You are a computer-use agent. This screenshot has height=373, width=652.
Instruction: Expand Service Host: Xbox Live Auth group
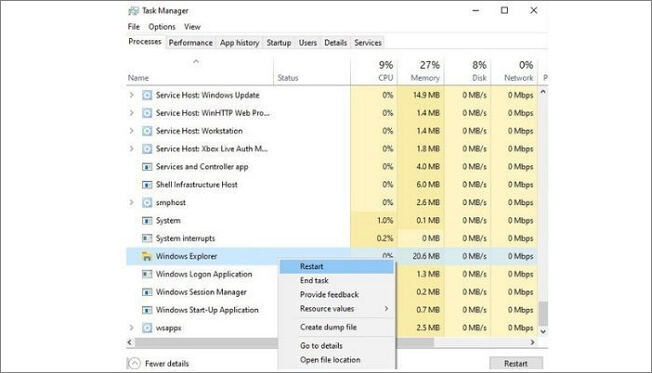tap(131, 149)
